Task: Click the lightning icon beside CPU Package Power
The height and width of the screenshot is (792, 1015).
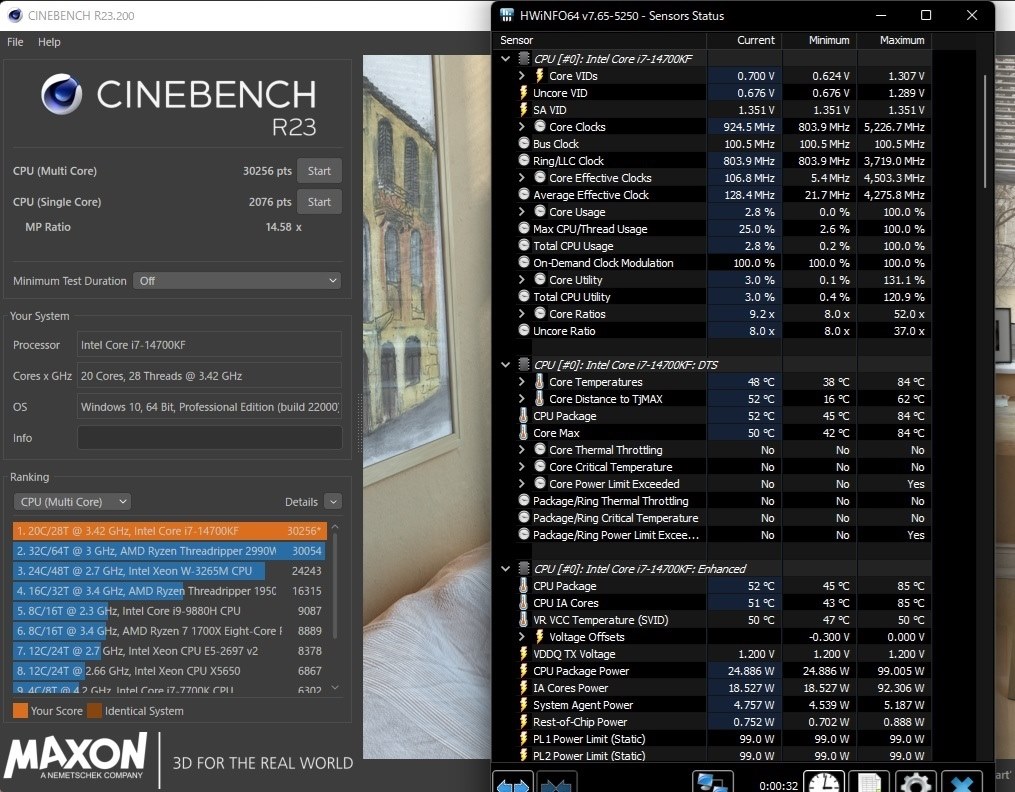Action: coord(524,670)
